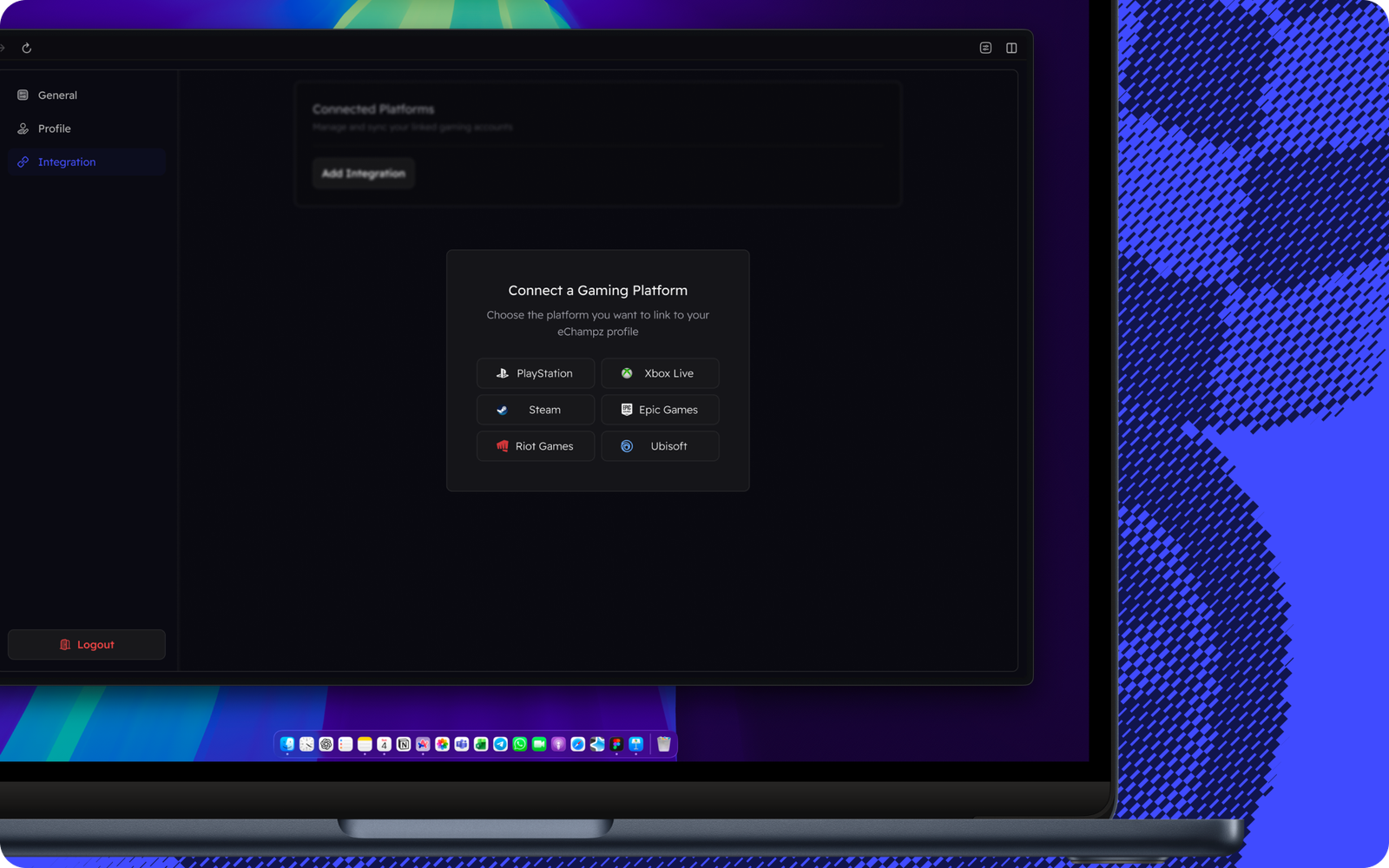This screenshot has height=868, width=1389.
Task: Launch Notion from the dock
Action: pos(404,744)
